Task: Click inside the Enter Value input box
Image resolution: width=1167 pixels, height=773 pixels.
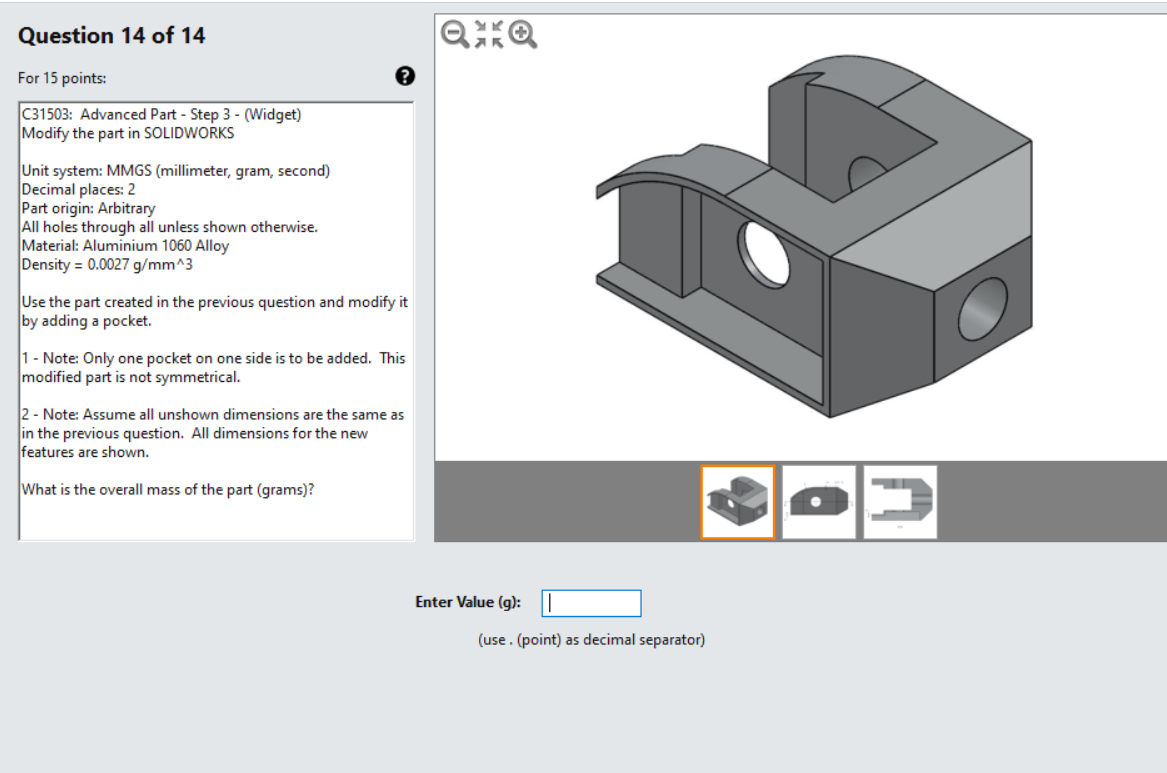Action: click(590, 602)
